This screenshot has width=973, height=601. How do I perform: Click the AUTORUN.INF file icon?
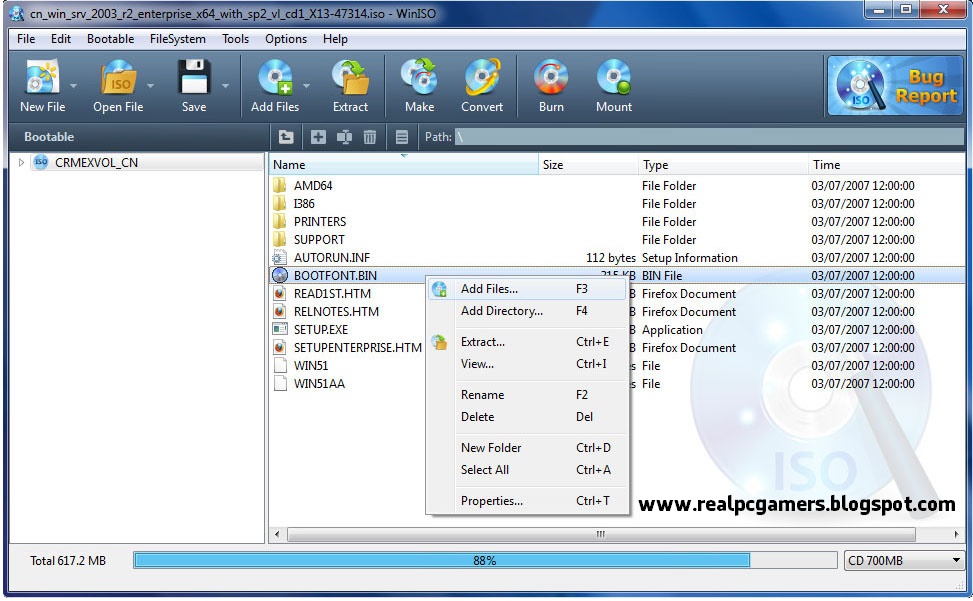280,257
